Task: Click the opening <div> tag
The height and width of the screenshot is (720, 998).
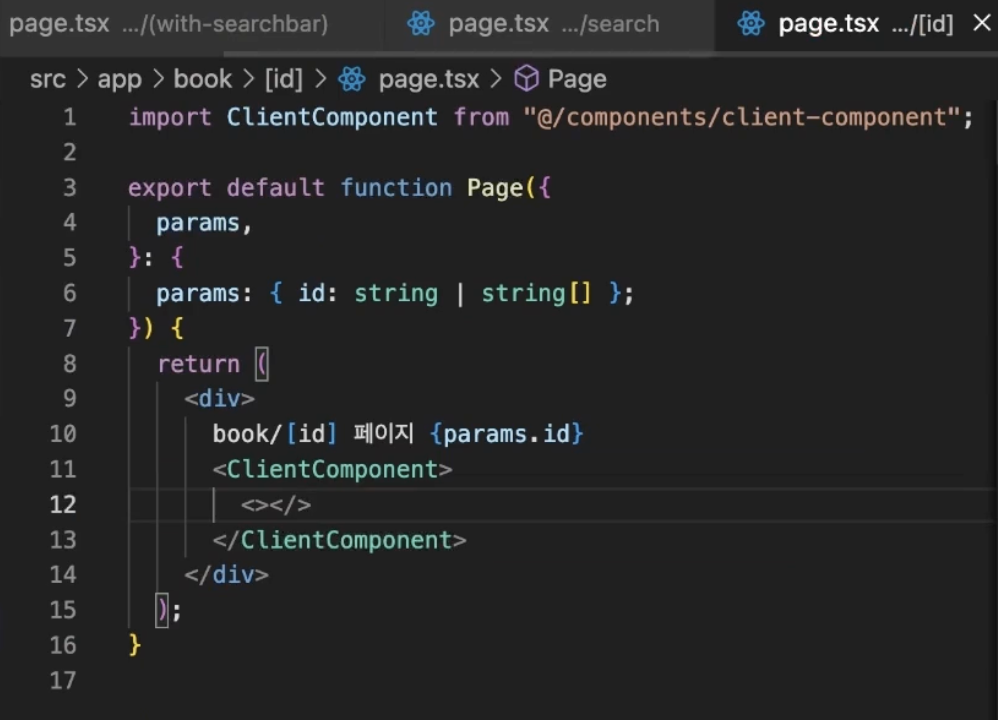Action: point(219,399)
